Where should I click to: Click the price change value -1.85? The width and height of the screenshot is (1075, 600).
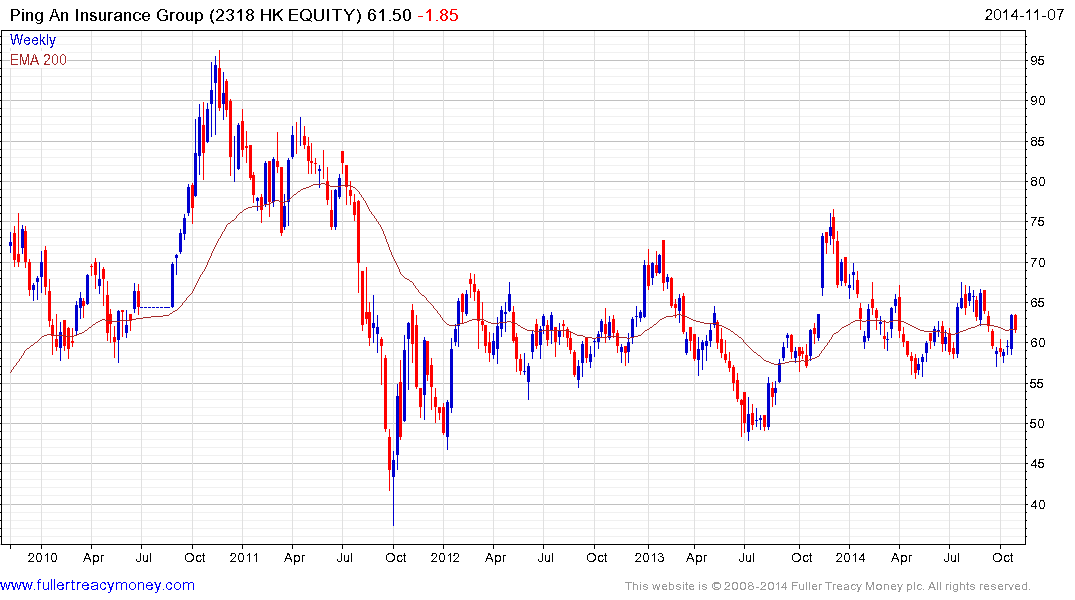437,15
